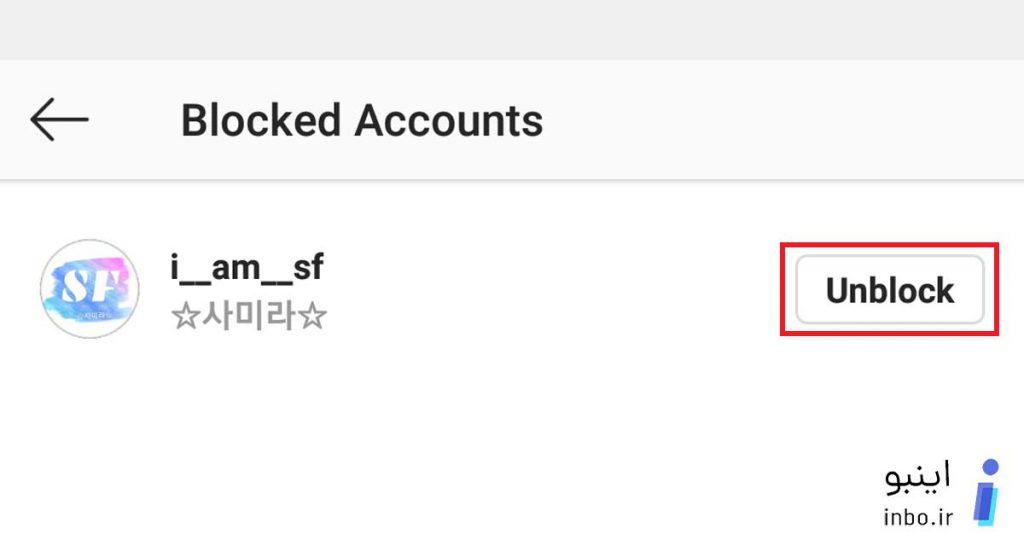The height and width of the screenshot is (540, 1024).
Task: Click the gray status strip at top
Action: tap(512, 29)
